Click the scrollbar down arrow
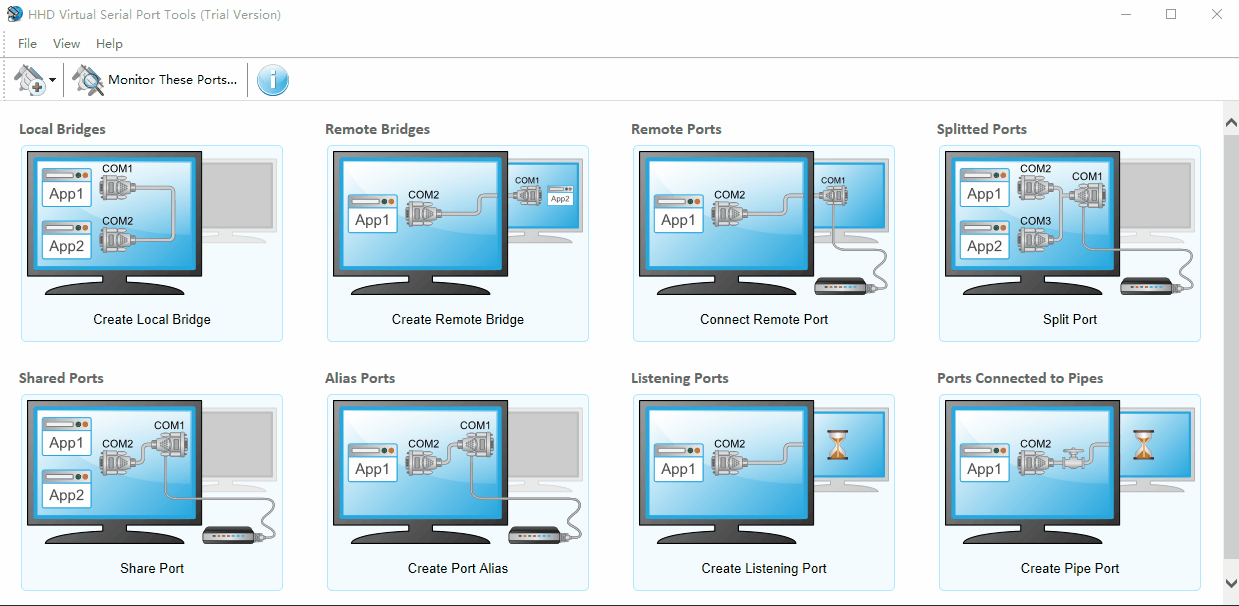1239x606 pixels. pos(1231,582)
